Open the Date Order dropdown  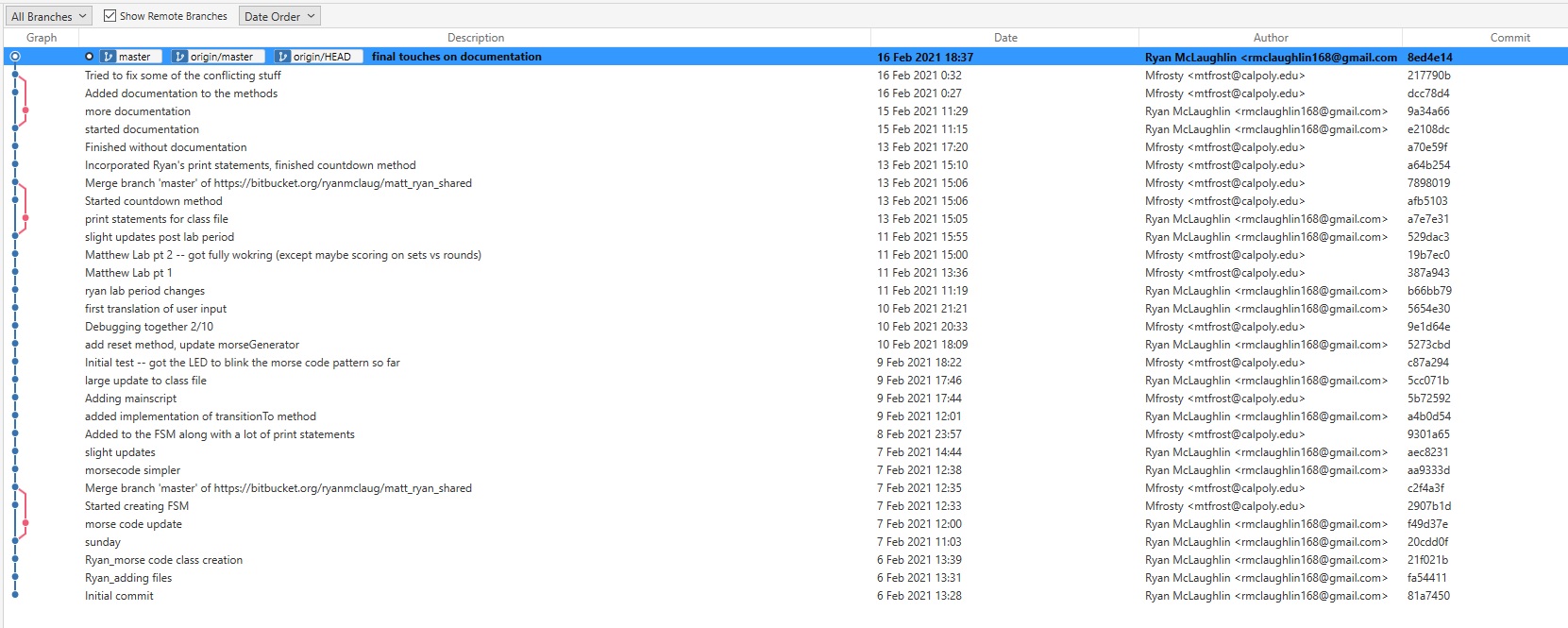pyautogui.click(x=279, y=16)
